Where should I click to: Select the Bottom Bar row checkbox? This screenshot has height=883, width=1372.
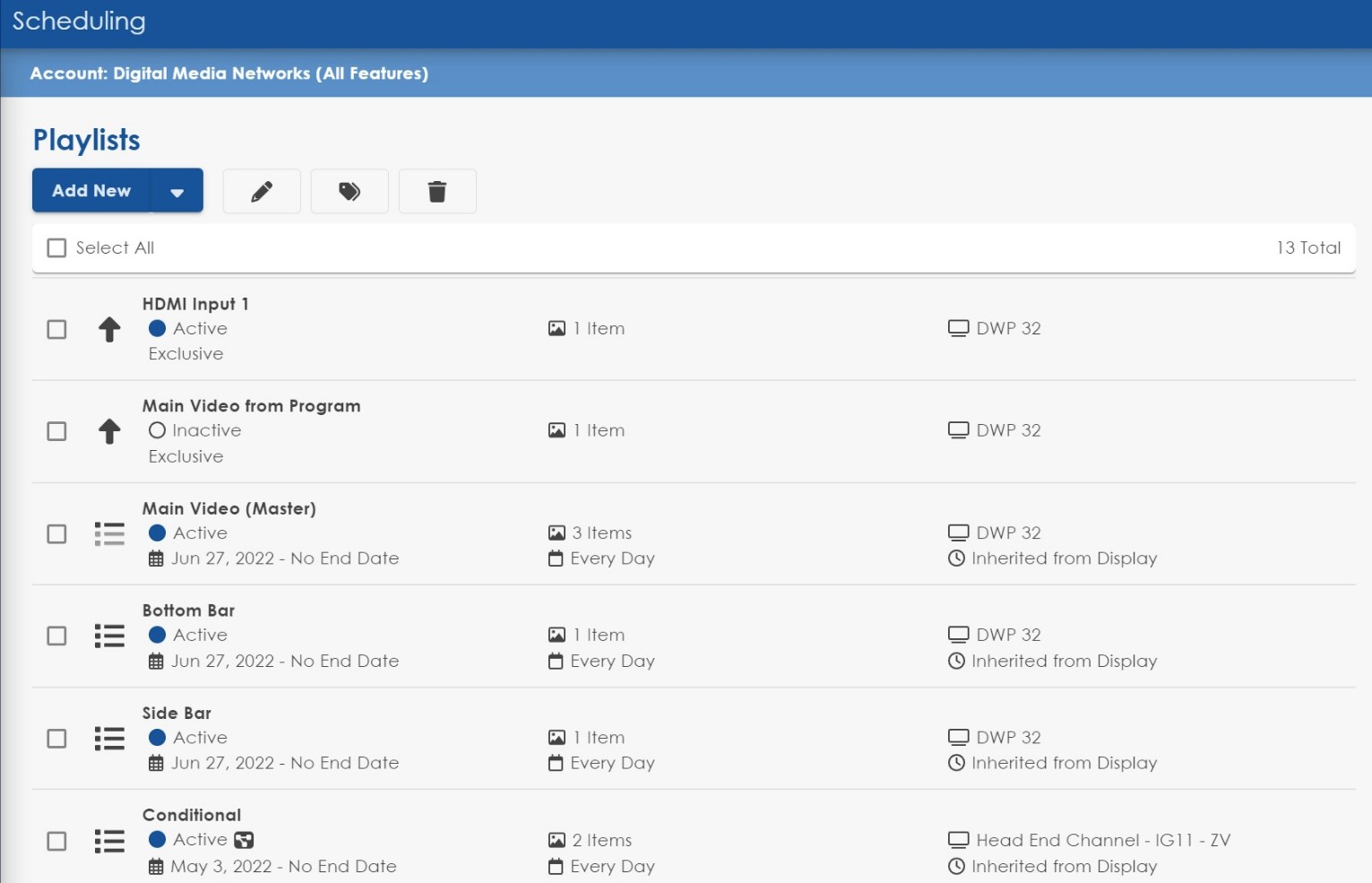click(56, 636)
